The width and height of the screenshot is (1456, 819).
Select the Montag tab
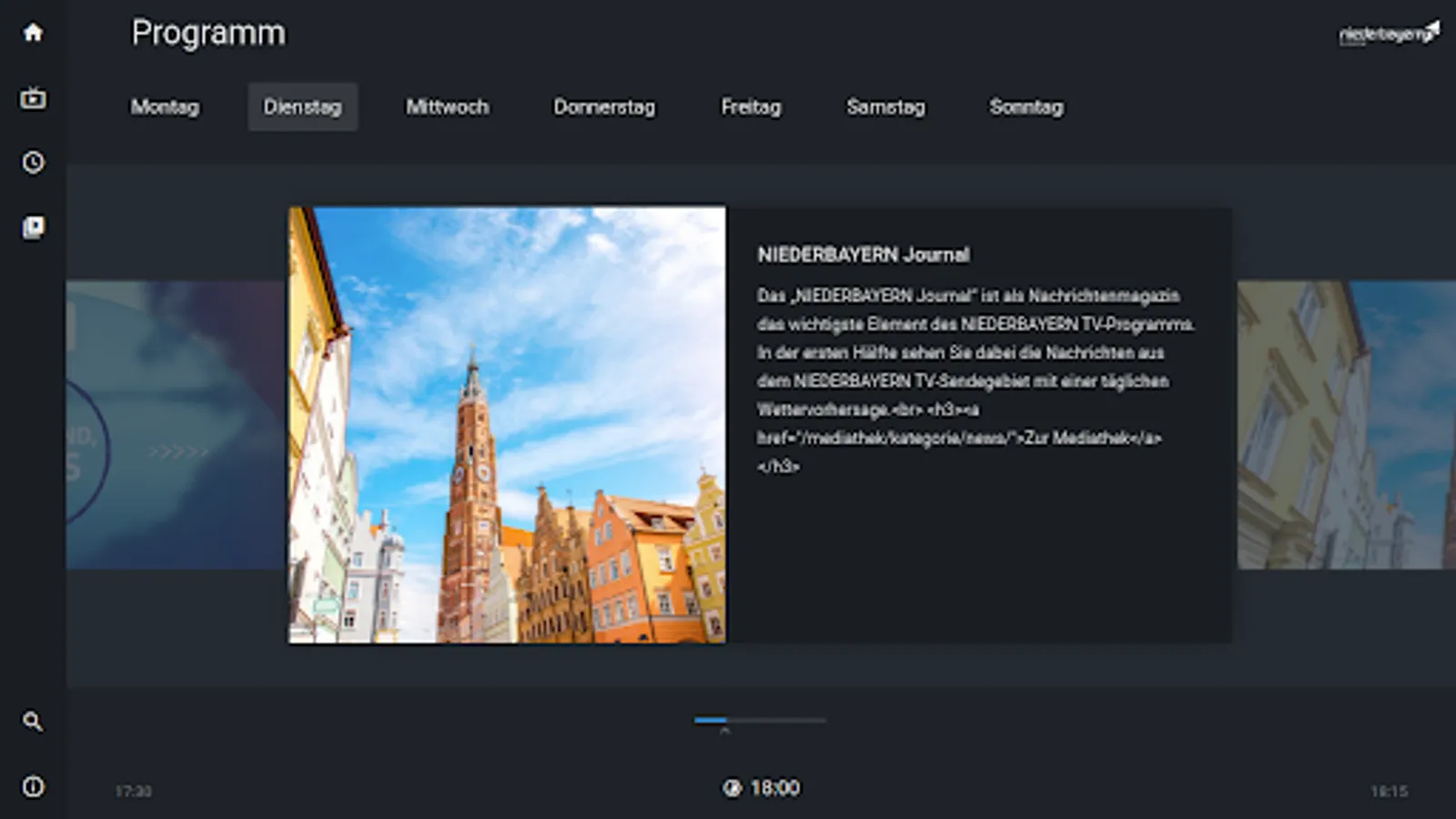[x=165, y=107]
